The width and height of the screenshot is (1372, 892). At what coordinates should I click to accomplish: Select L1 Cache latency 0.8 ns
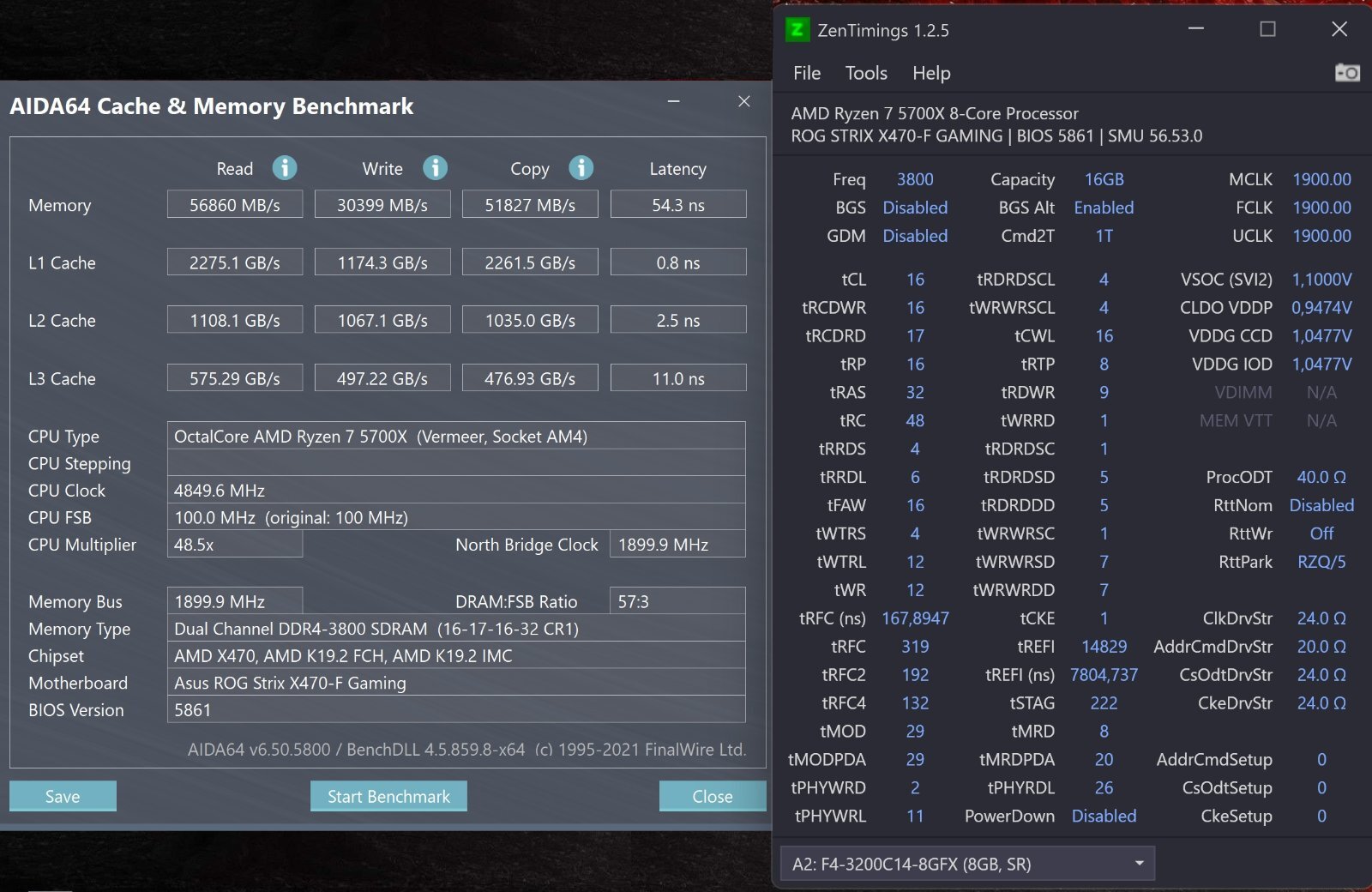coord(678,262)
